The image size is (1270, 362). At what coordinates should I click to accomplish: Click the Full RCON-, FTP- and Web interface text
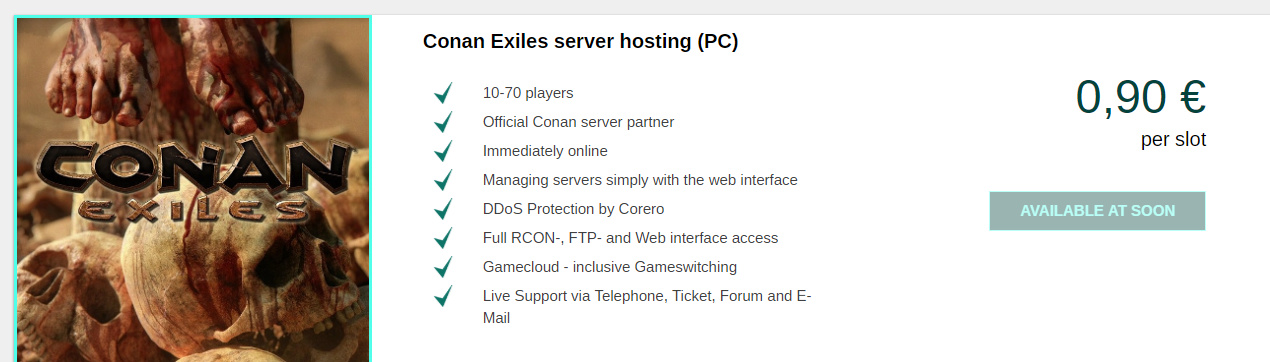click(630, 238)
